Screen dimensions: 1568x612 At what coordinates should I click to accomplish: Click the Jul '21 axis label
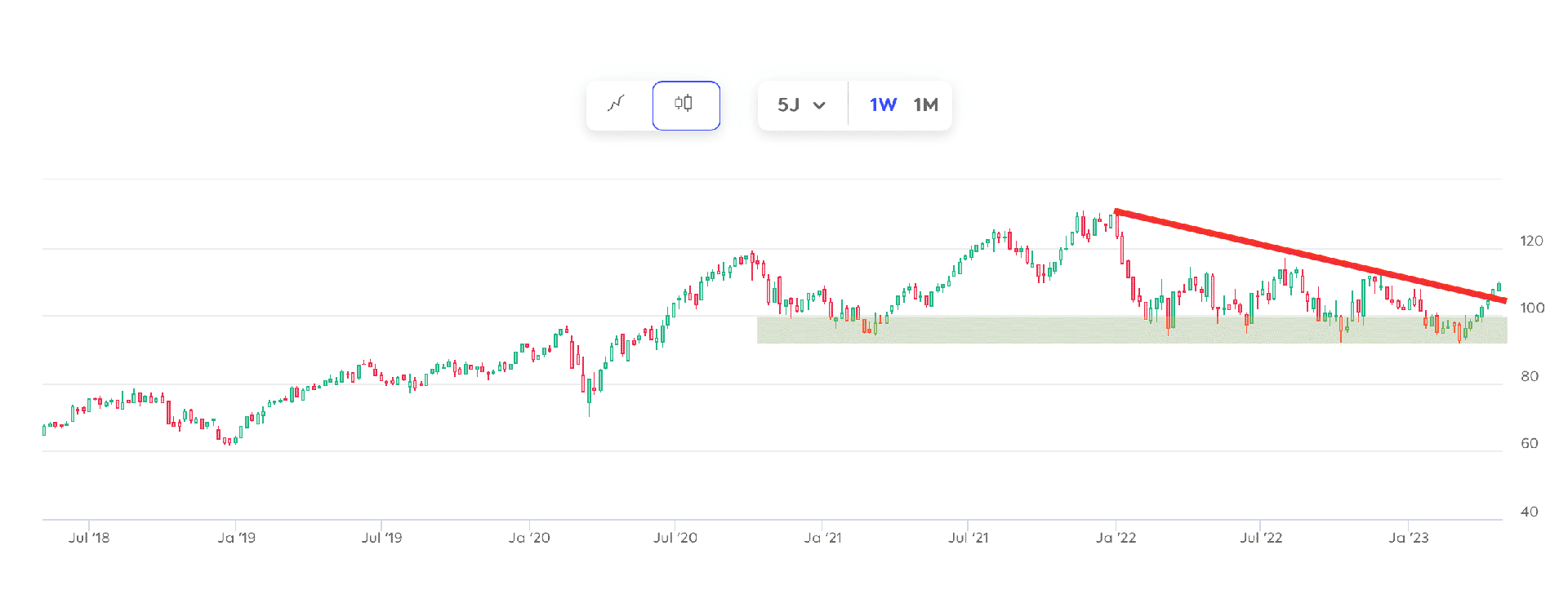(x=969, y=538)
